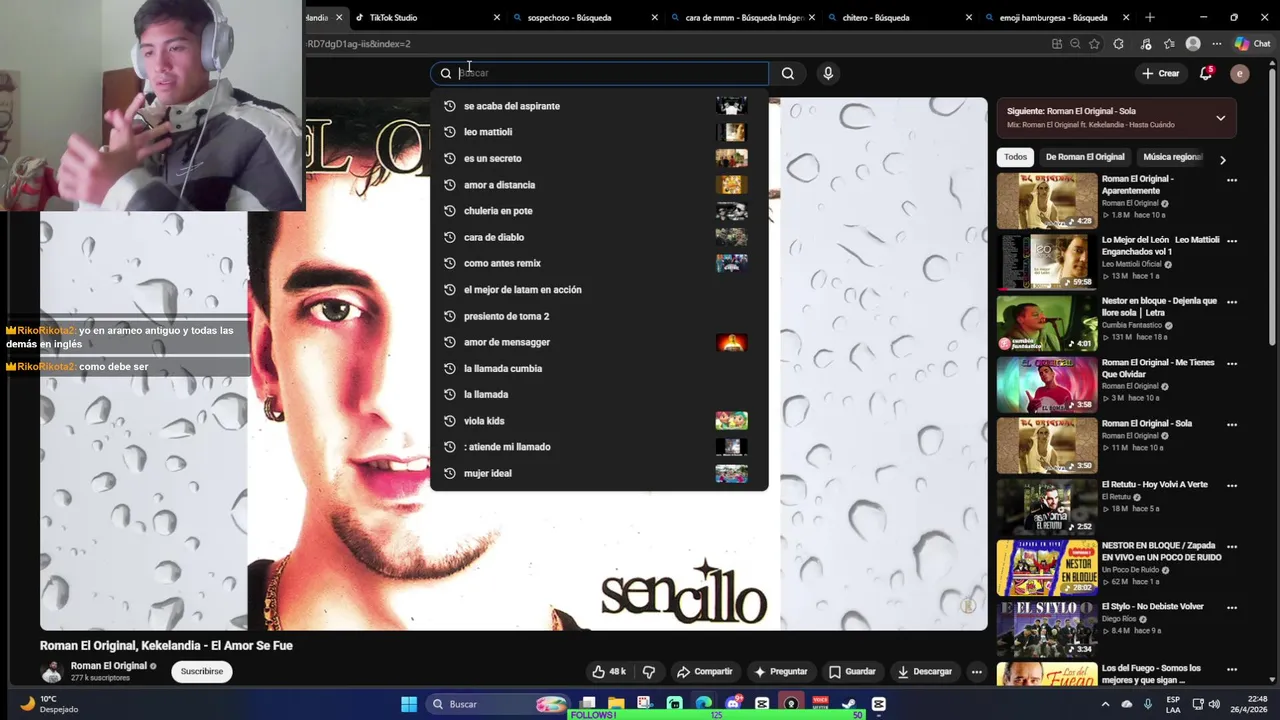Select suggestion 'amor a distancia'
This screenshot has width=1280, height=720.
pos(599,185)
